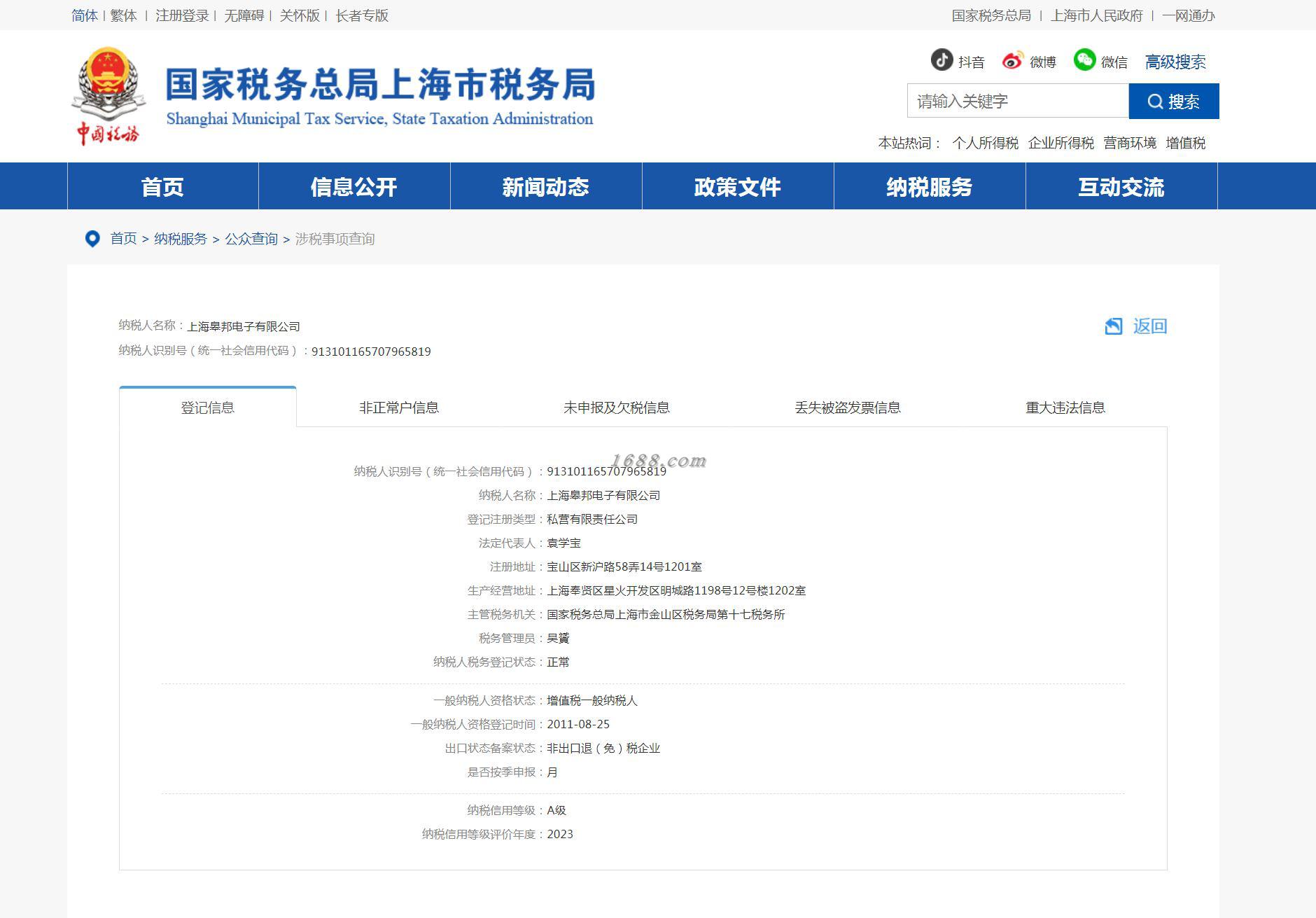Image resolution: width=1316 pixels, height=918 pixels.
Task: Open 政策文件 navigation menu
Action: tap(738, 187)
